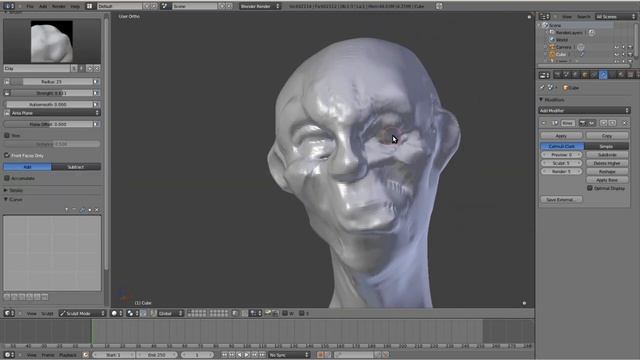Open the Sculpt menu in 3D view header
The width and height of the screenshot is (640, 360).
click(47, 313)
